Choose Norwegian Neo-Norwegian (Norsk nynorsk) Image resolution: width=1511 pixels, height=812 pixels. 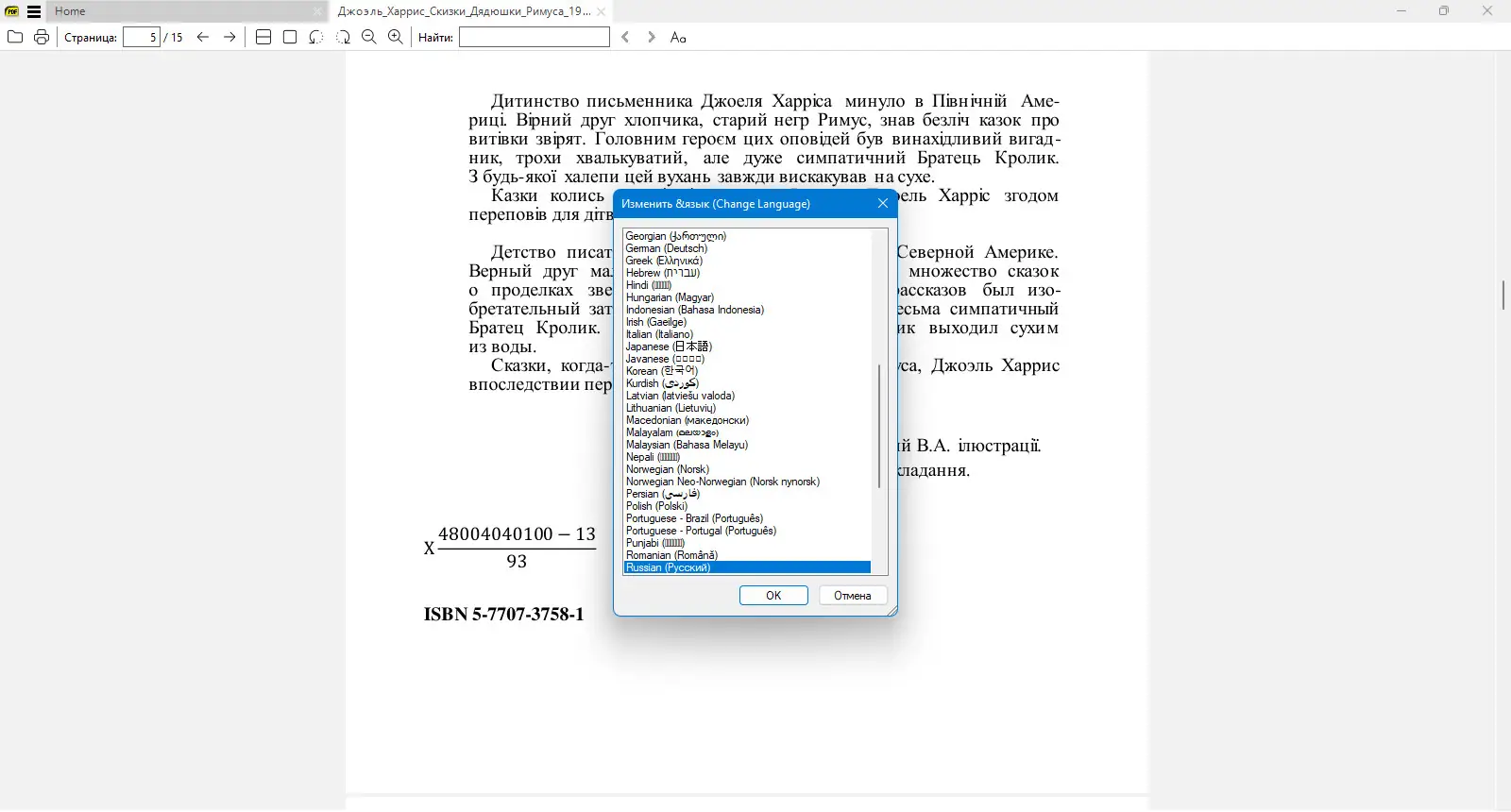[747, 482]
